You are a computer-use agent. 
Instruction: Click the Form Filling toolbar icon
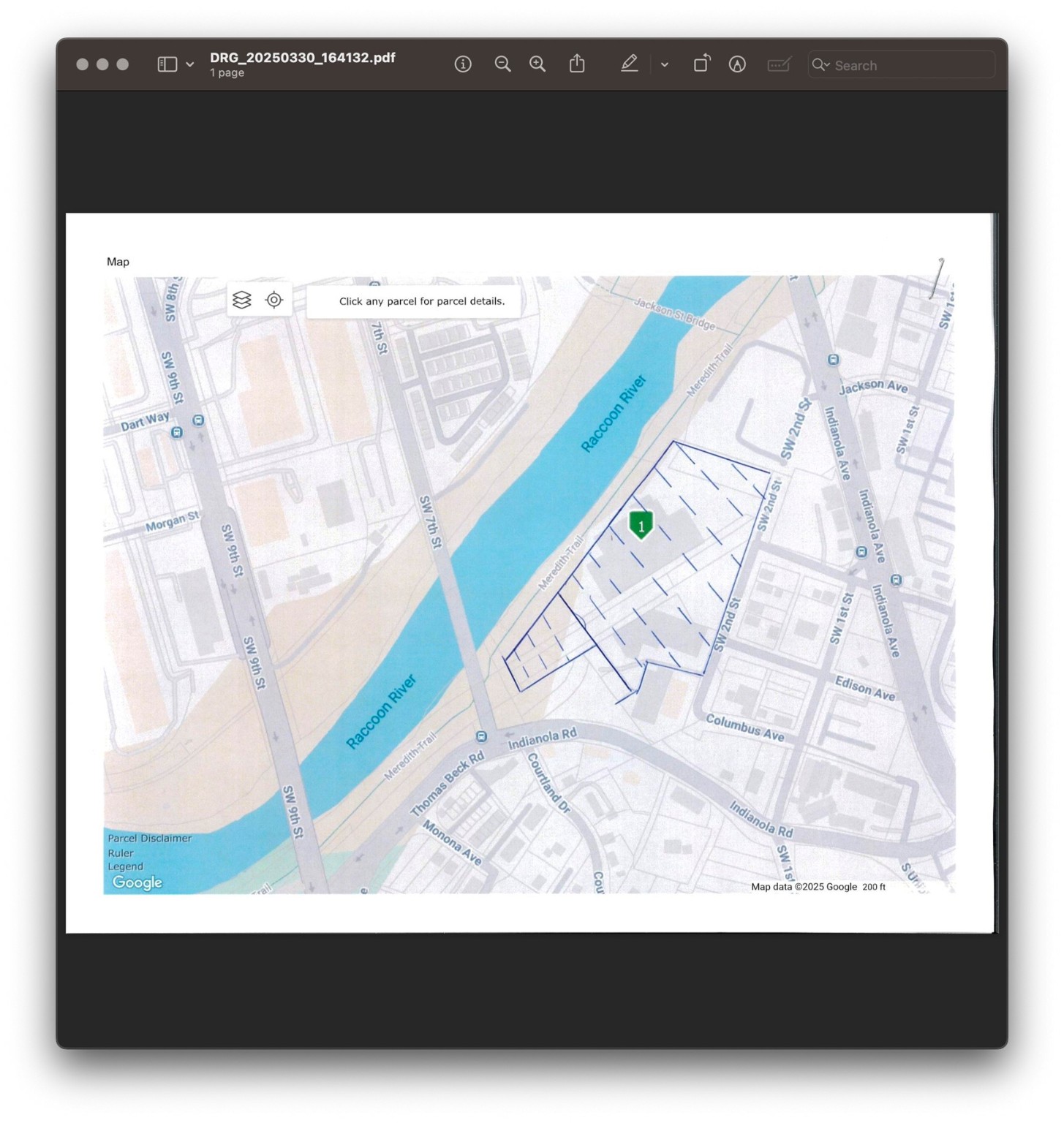coord(779,64)
